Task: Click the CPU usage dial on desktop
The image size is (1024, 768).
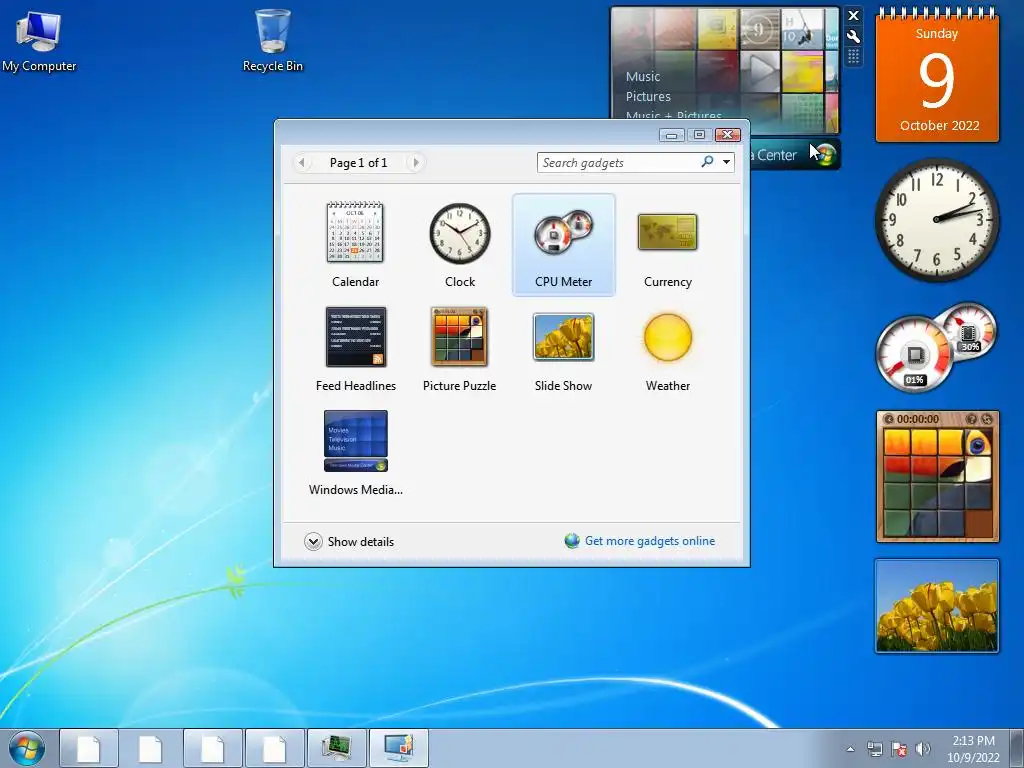Action: (x=914, y=355)
